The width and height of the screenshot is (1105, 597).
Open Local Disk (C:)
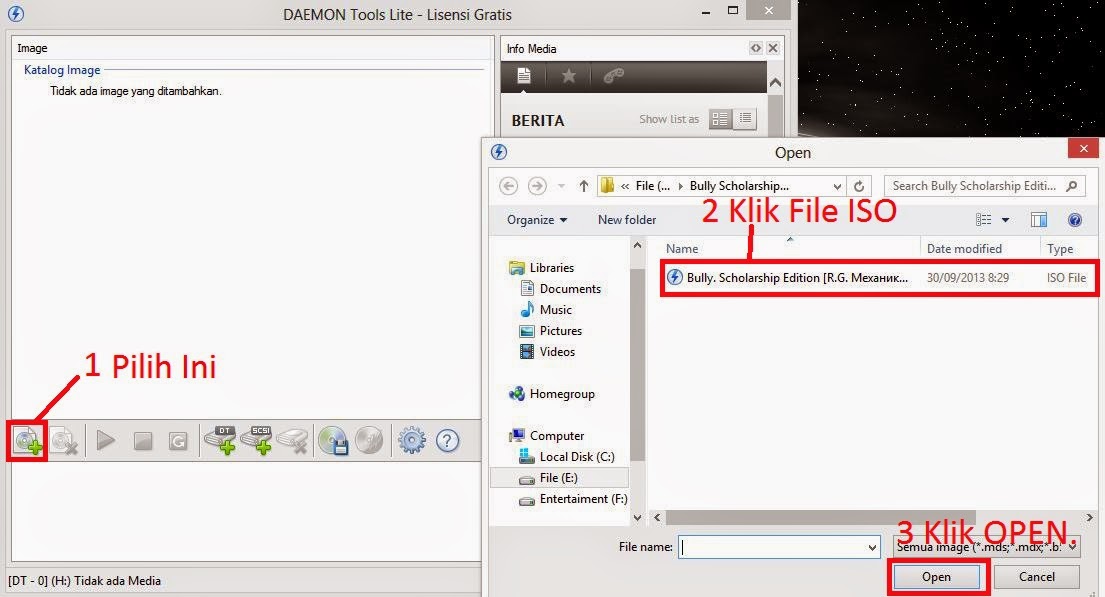point(576,457)
